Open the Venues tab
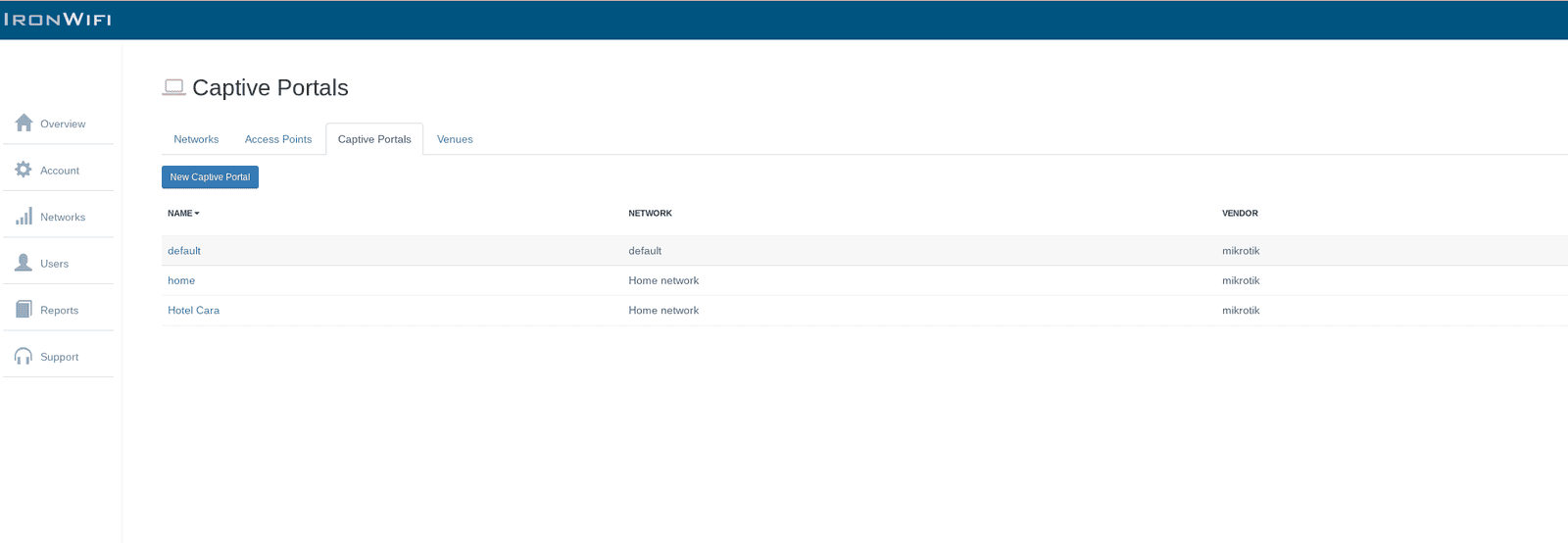 pos(455,139)
